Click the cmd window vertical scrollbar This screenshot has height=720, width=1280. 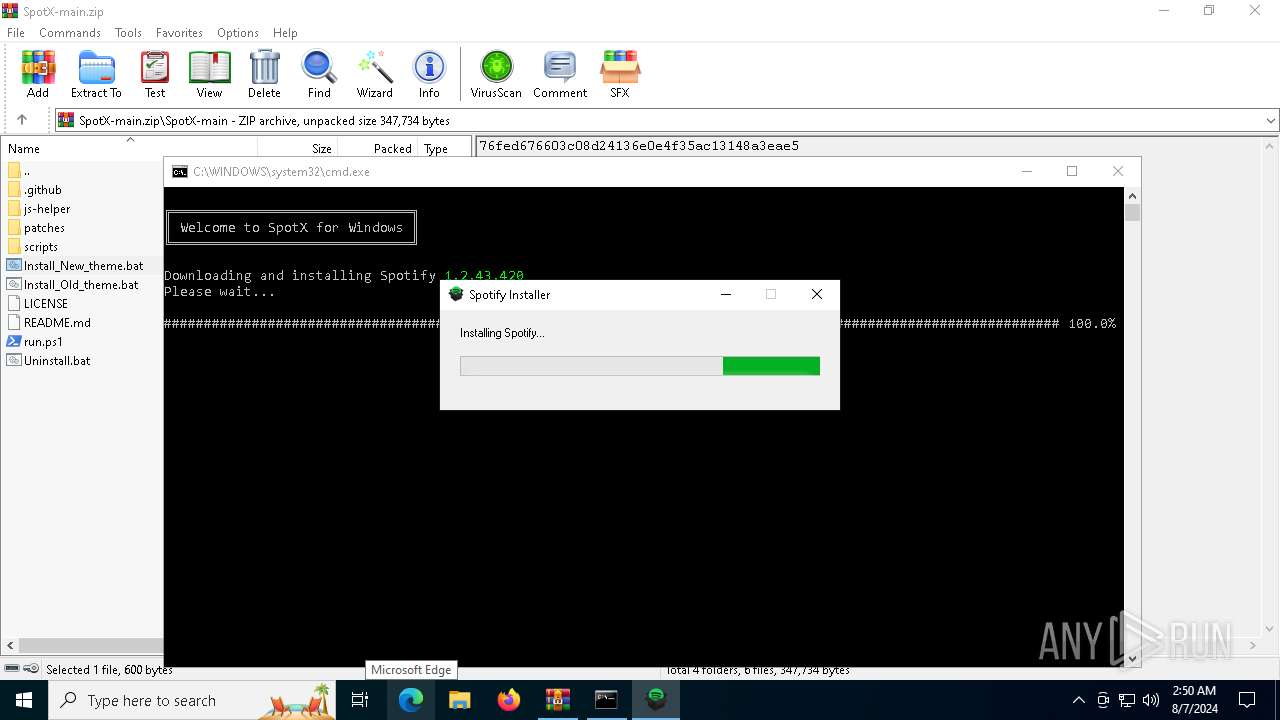pos(1132,427)
